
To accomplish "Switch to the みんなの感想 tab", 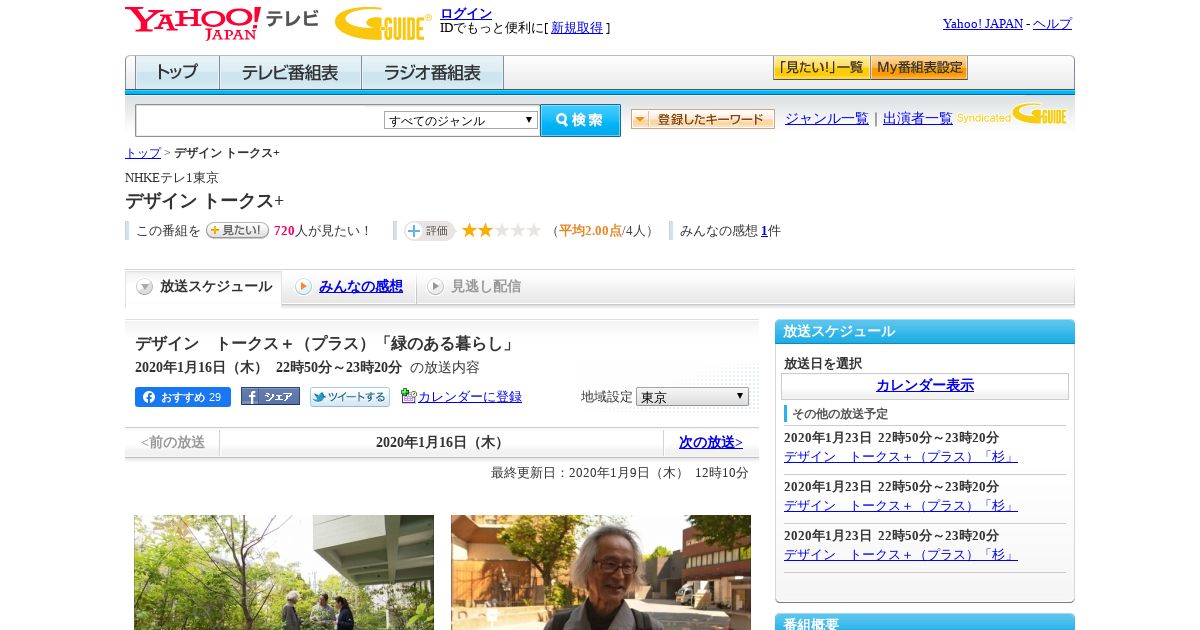I will coord(361,287).
